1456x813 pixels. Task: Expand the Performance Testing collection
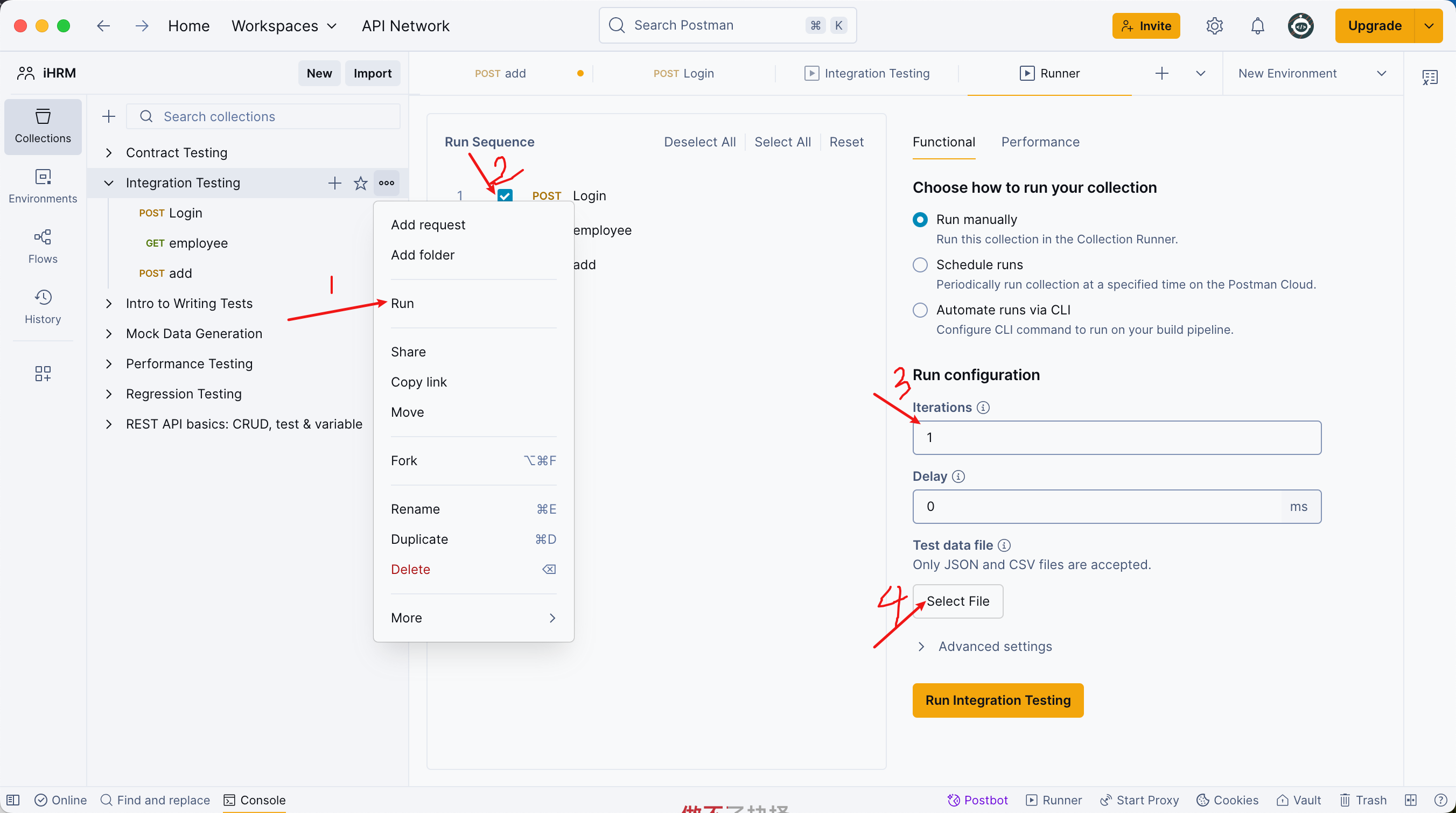click(x=109, y=364)
